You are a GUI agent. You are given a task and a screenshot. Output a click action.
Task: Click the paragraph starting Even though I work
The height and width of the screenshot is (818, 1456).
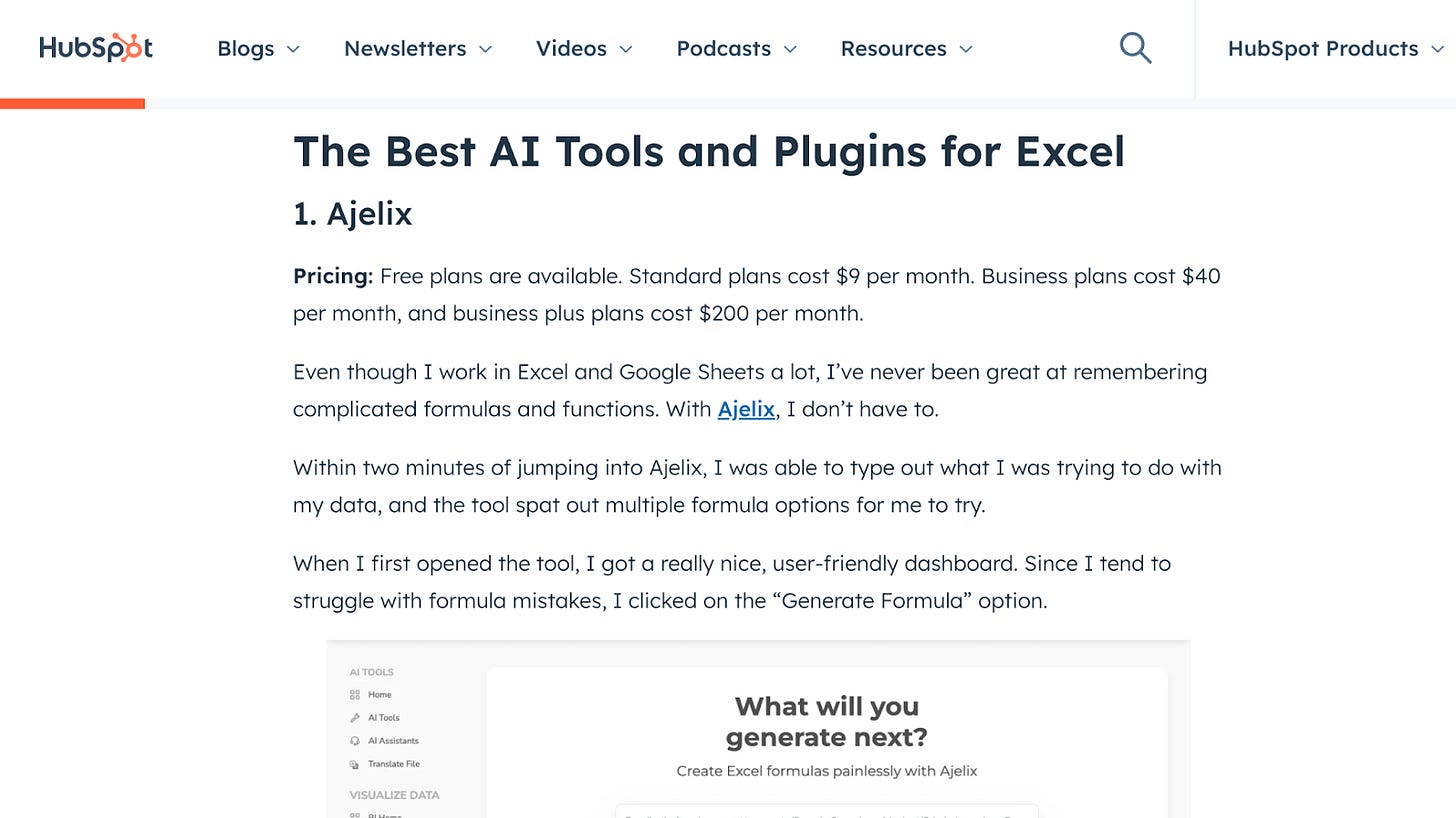[750, 390]
